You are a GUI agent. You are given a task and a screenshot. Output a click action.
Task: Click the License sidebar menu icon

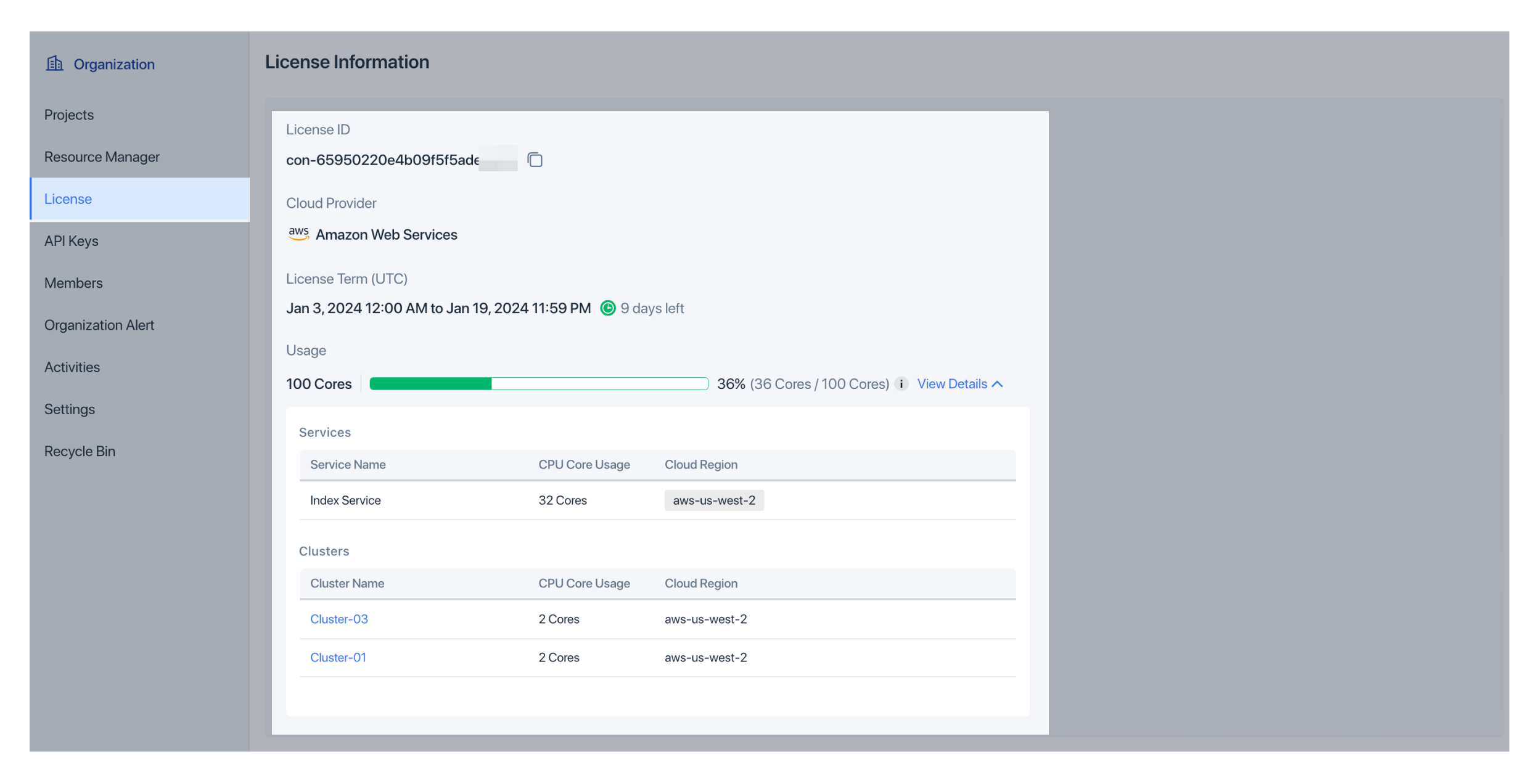[67, 198]
